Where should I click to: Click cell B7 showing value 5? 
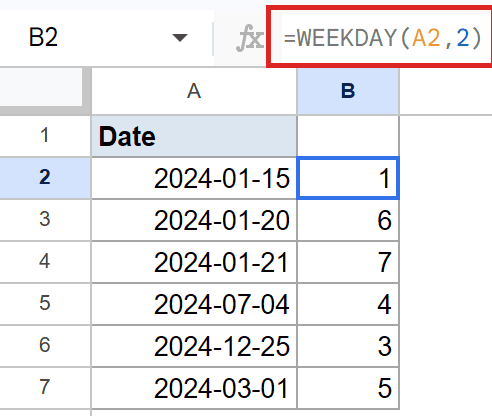348,388
